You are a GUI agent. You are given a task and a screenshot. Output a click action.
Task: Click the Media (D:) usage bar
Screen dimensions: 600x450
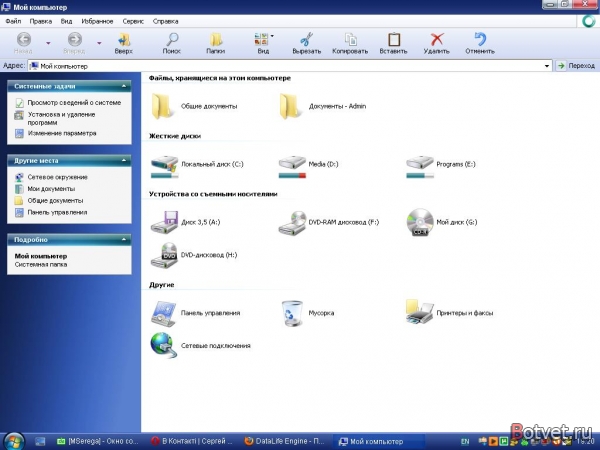pos(292,176)
